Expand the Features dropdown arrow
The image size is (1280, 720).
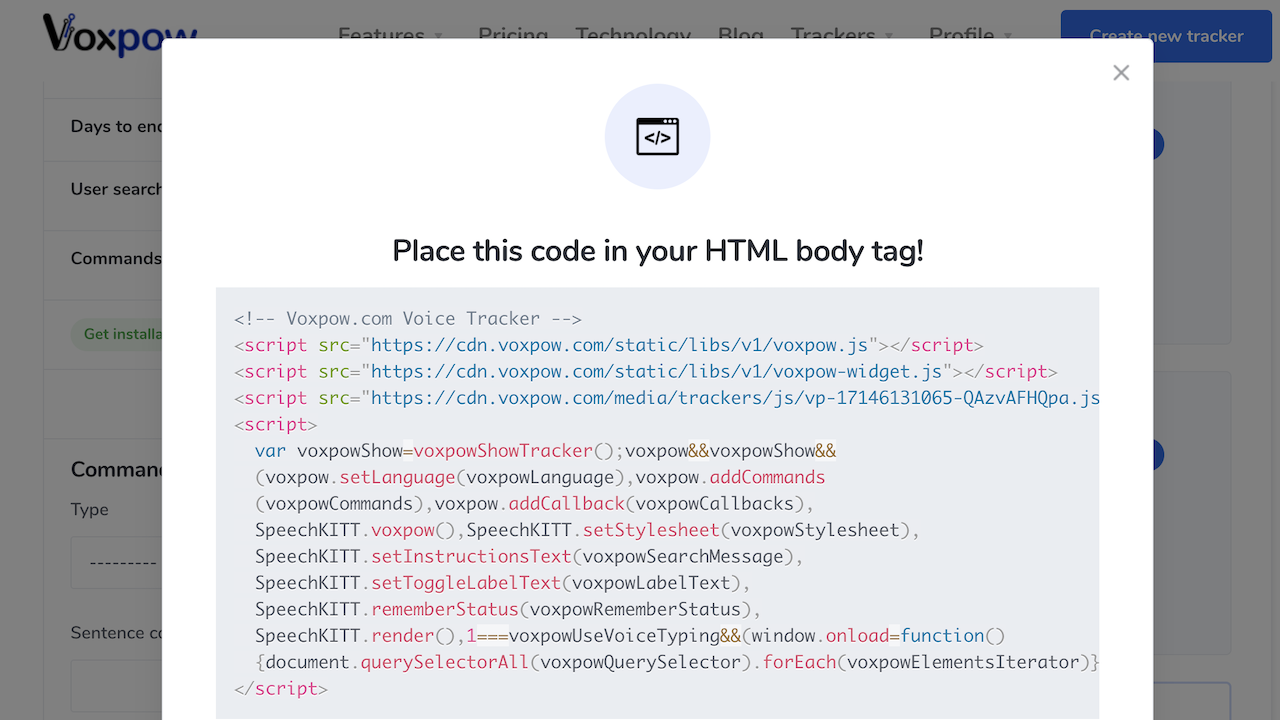pyautogui.click(x=438, y=32)
